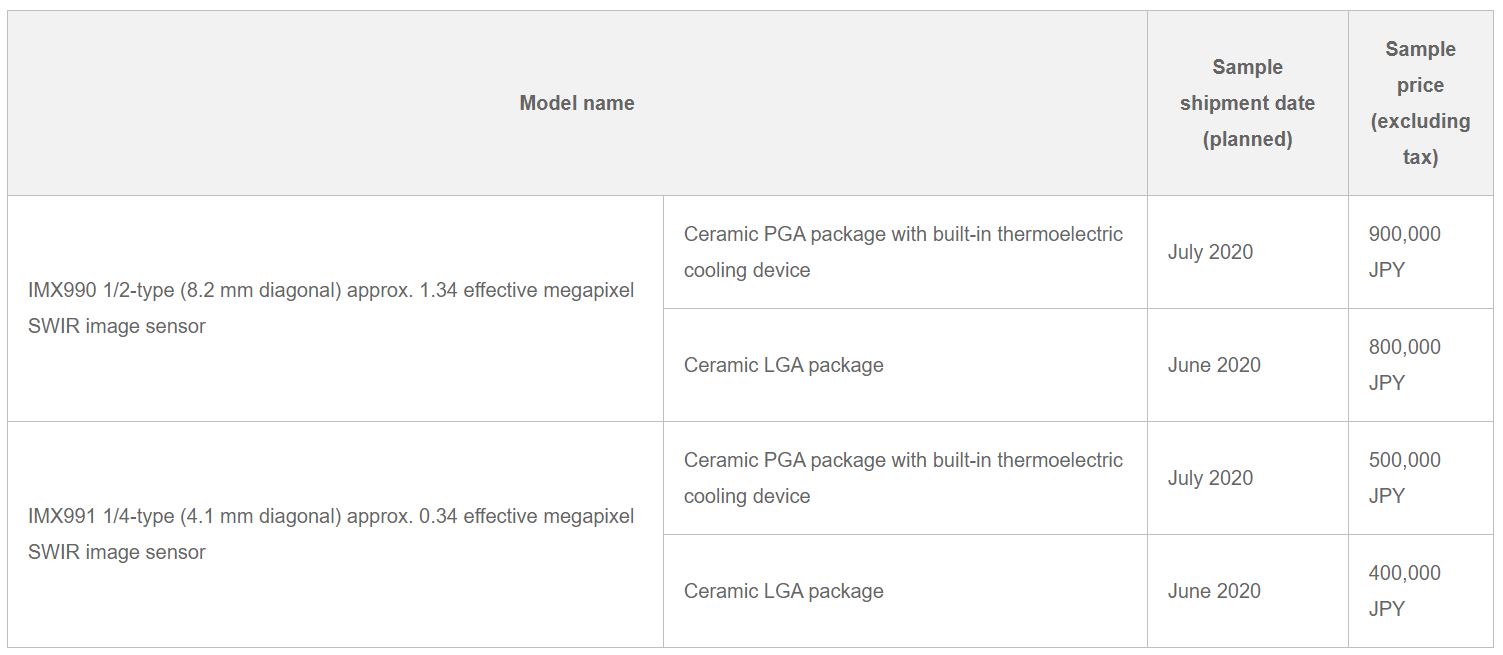The width and height of the screenshot is (1503, 655).
Task: Click the Sample shipment date header
Action: click(x=1247, y=103)
